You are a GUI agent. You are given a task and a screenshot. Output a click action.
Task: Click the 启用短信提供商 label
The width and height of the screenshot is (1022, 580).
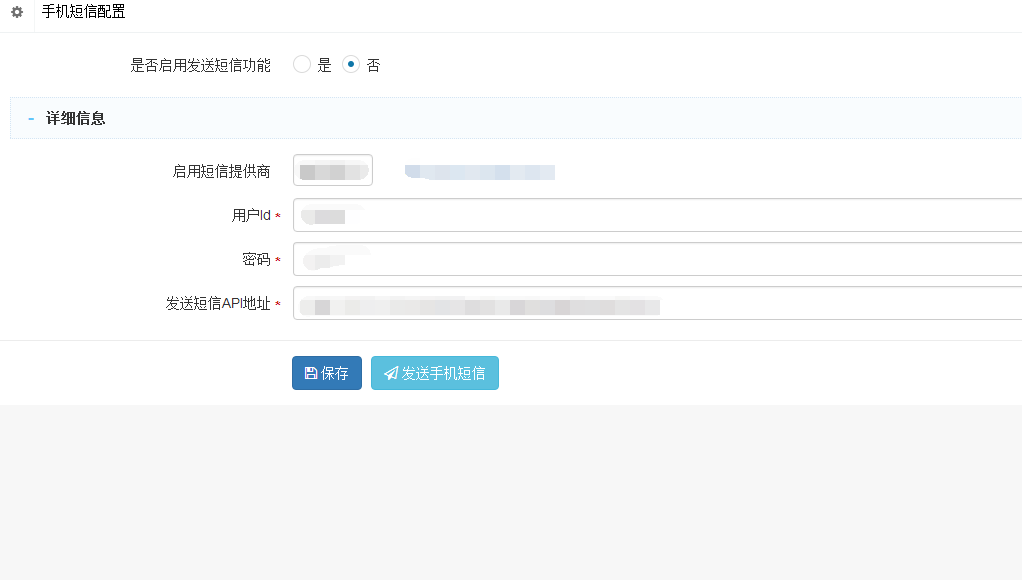pyautogui.click(x=221, y=171)
